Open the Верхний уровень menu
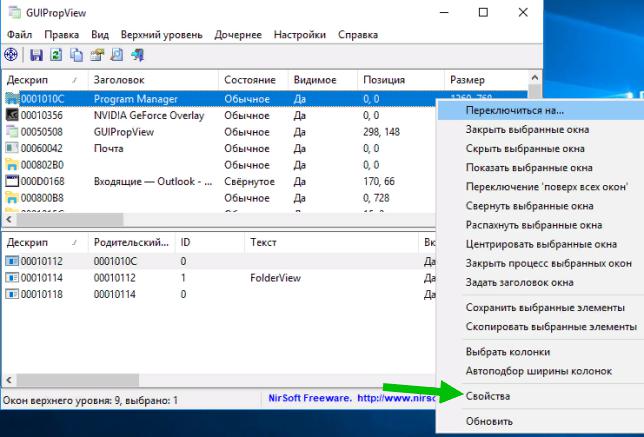 (161, 34)
